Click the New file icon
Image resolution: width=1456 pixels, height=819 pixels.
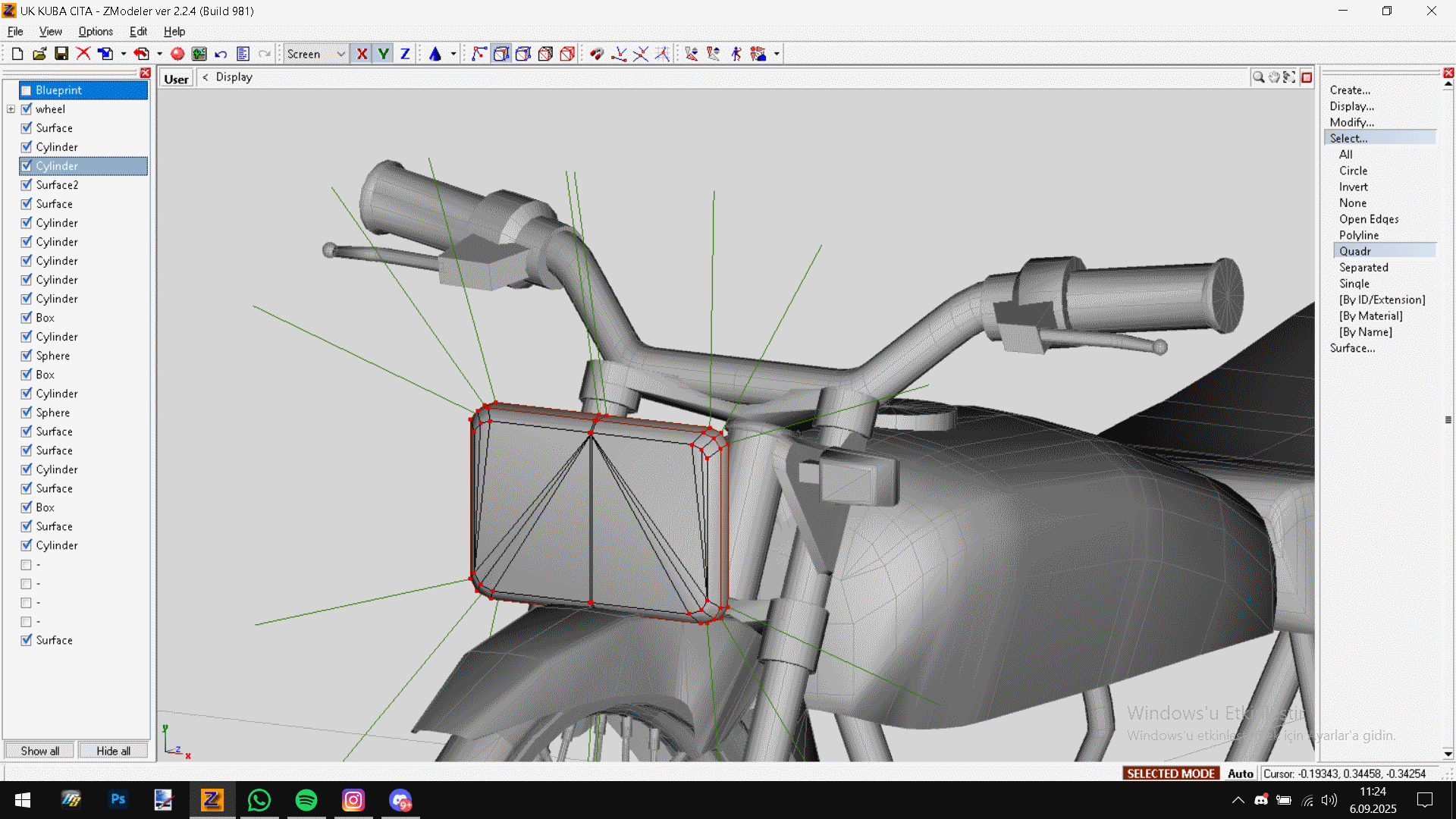click(x=17, y=54)
